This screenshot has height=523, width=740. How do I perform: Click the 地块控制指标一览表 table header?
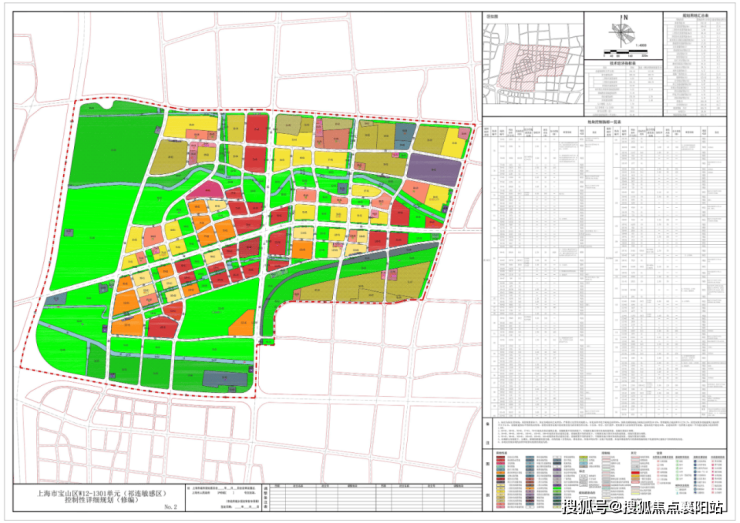click(x=604, y=121)
